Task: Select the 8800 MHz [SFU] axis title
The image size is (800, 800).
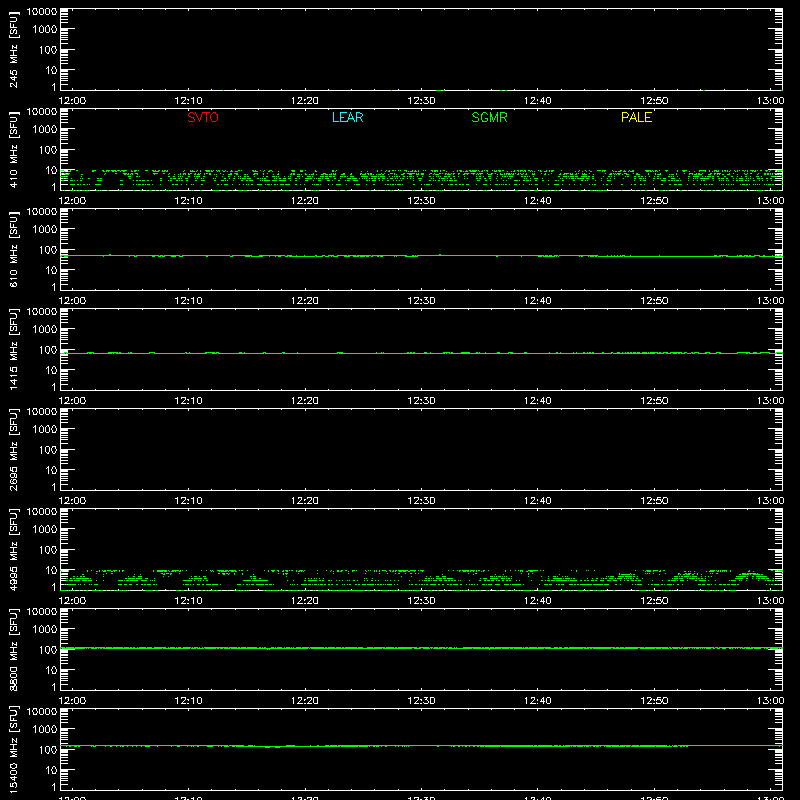Action: (x=14, y=650)
